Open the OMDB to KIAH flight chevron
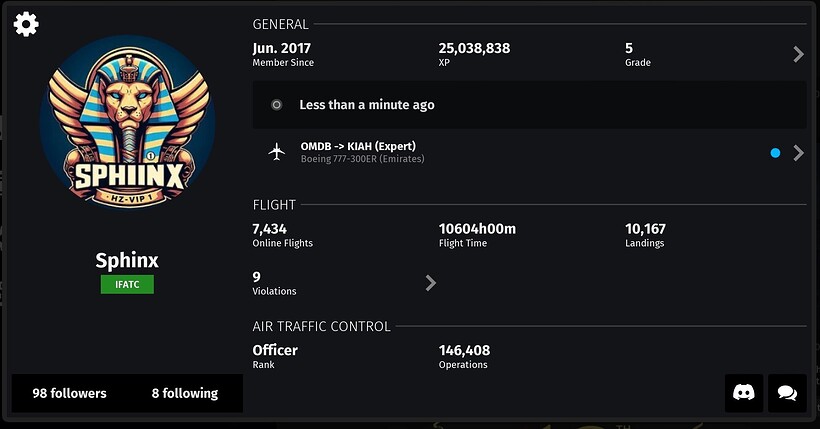The image size is (820, 429). [799, 153]
